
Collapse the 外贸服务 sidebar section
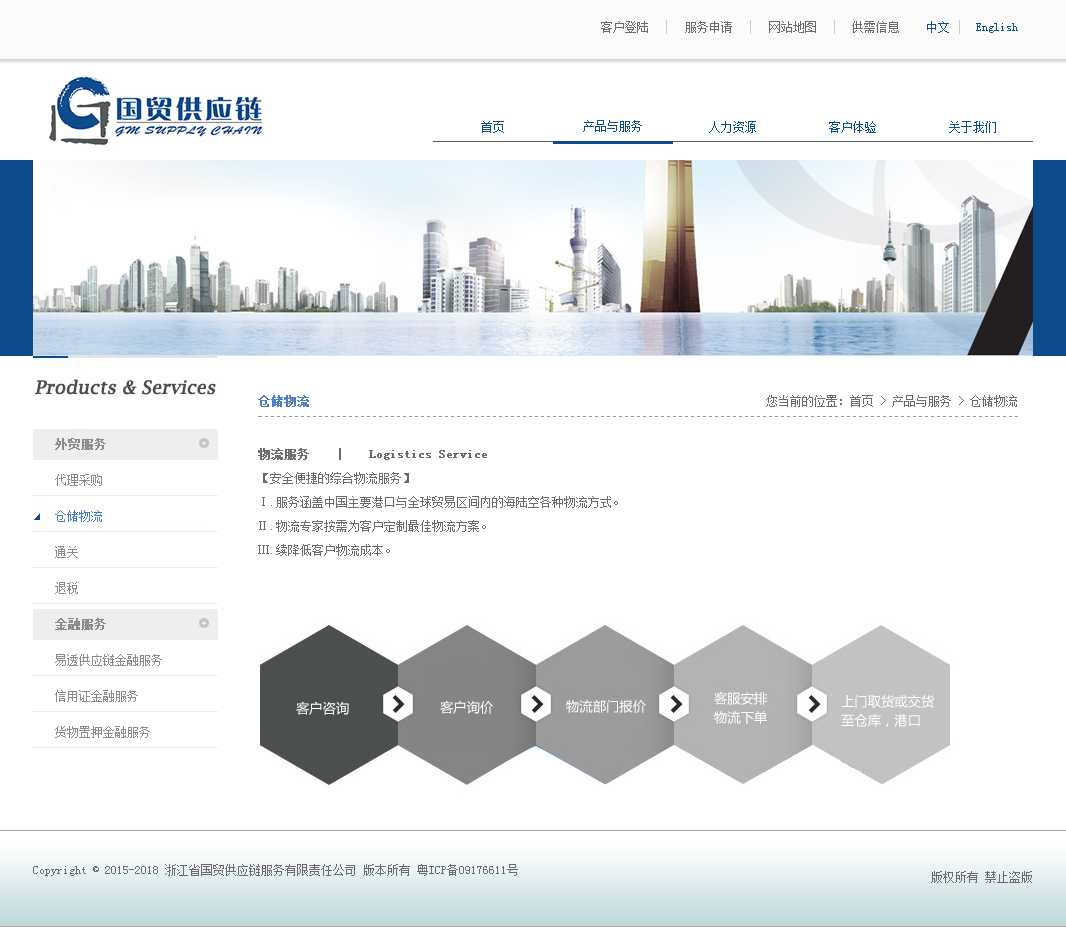(x=204, y=443)
